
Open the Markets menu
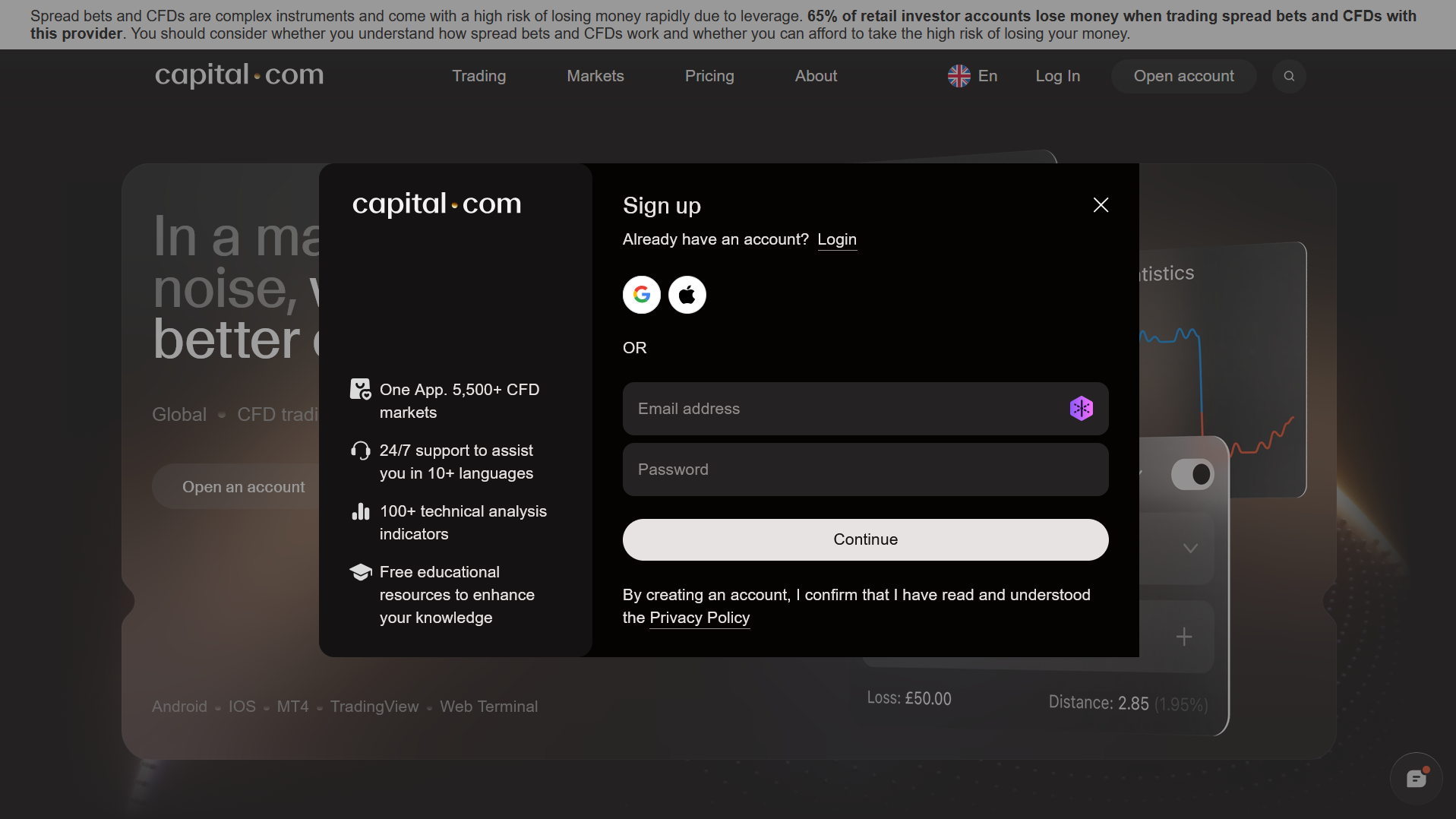click(595, 76)
